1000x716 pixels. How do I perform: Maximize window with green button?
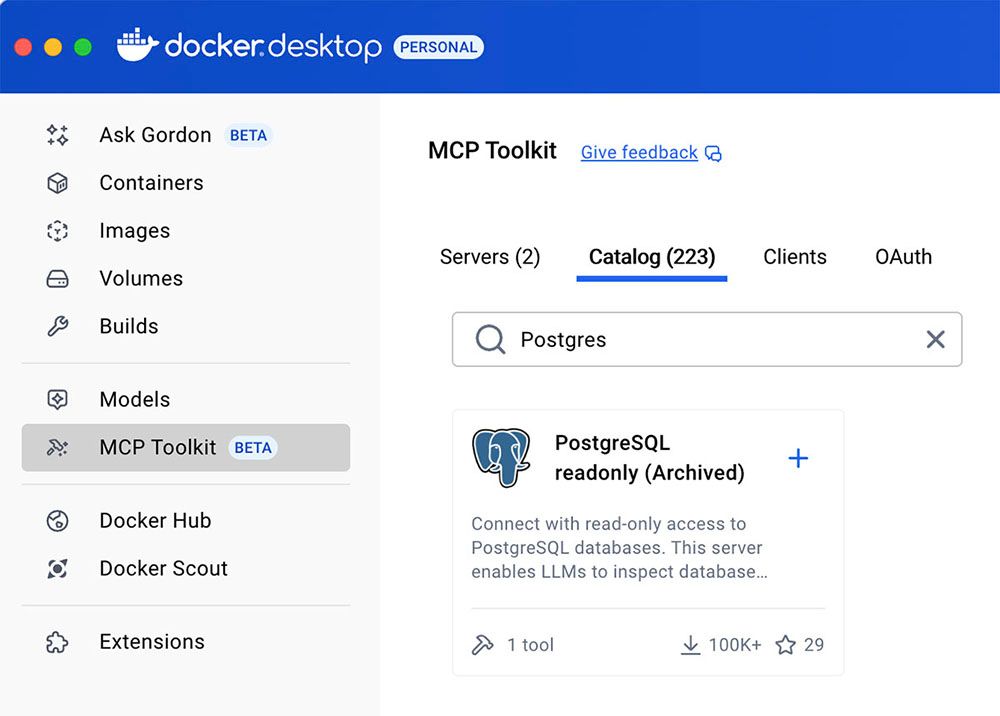pos(83,47)
